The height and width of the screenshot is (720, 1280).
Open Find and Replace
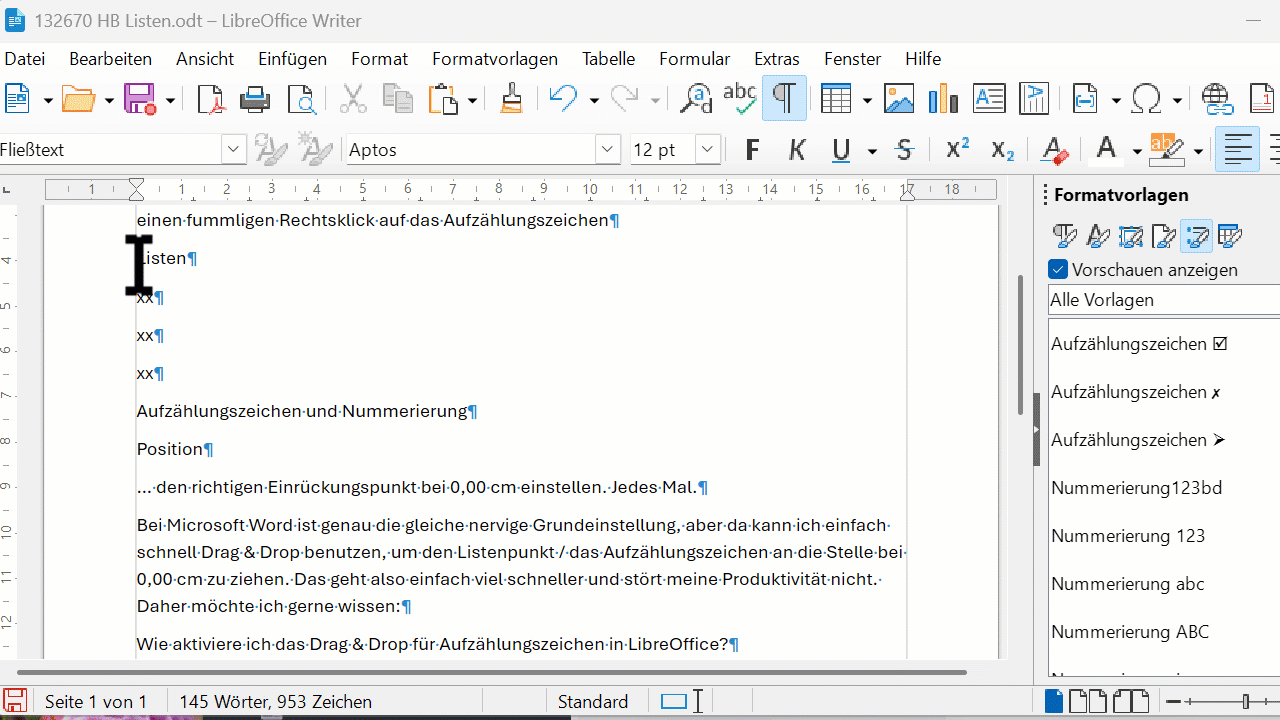point(695,99)
